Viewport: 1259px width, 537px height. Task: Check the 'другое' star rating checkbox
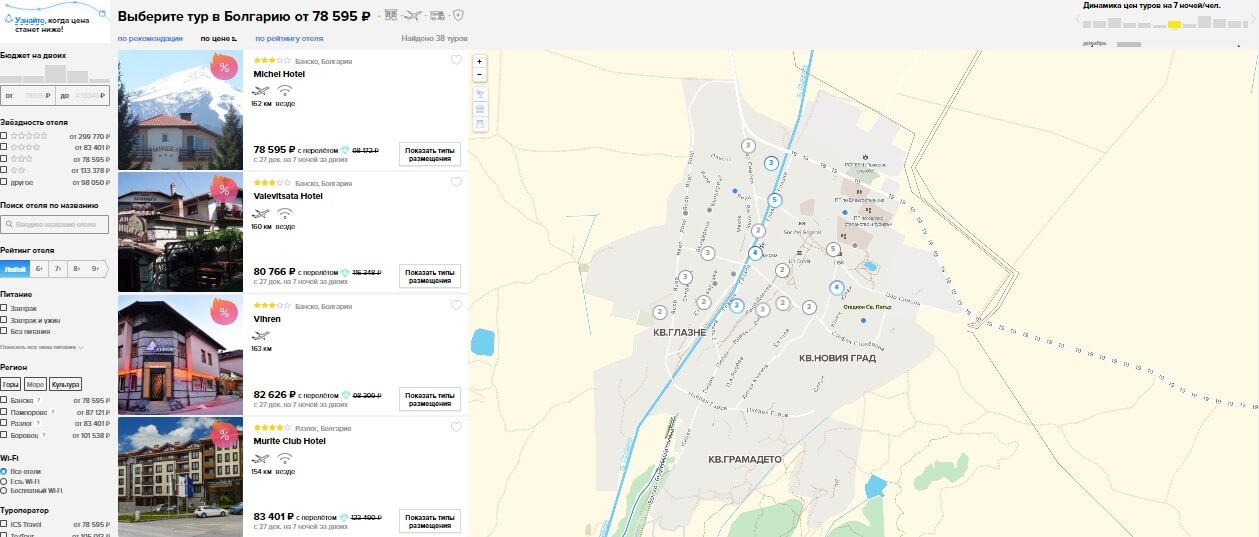tap(4, 182)
